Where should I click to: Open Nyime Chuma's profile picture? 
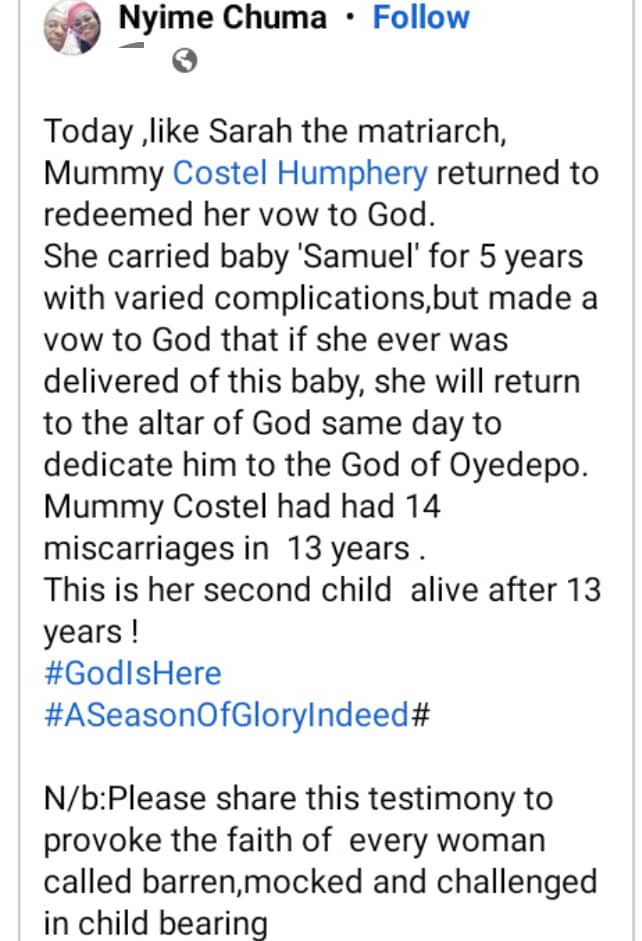coord(72,27)
